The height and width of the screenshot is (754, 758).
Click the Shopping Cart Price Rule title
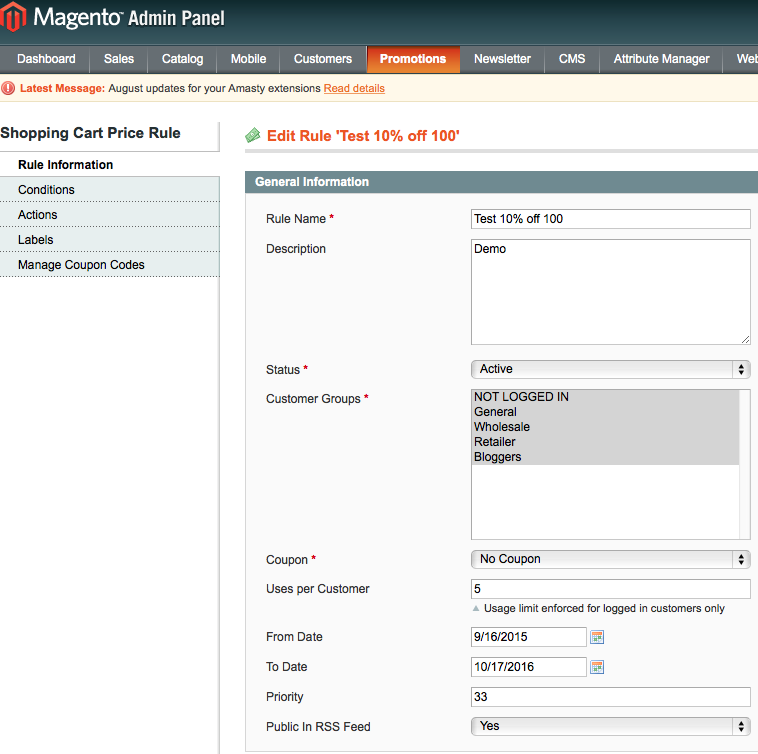click(x=90, y=133)
